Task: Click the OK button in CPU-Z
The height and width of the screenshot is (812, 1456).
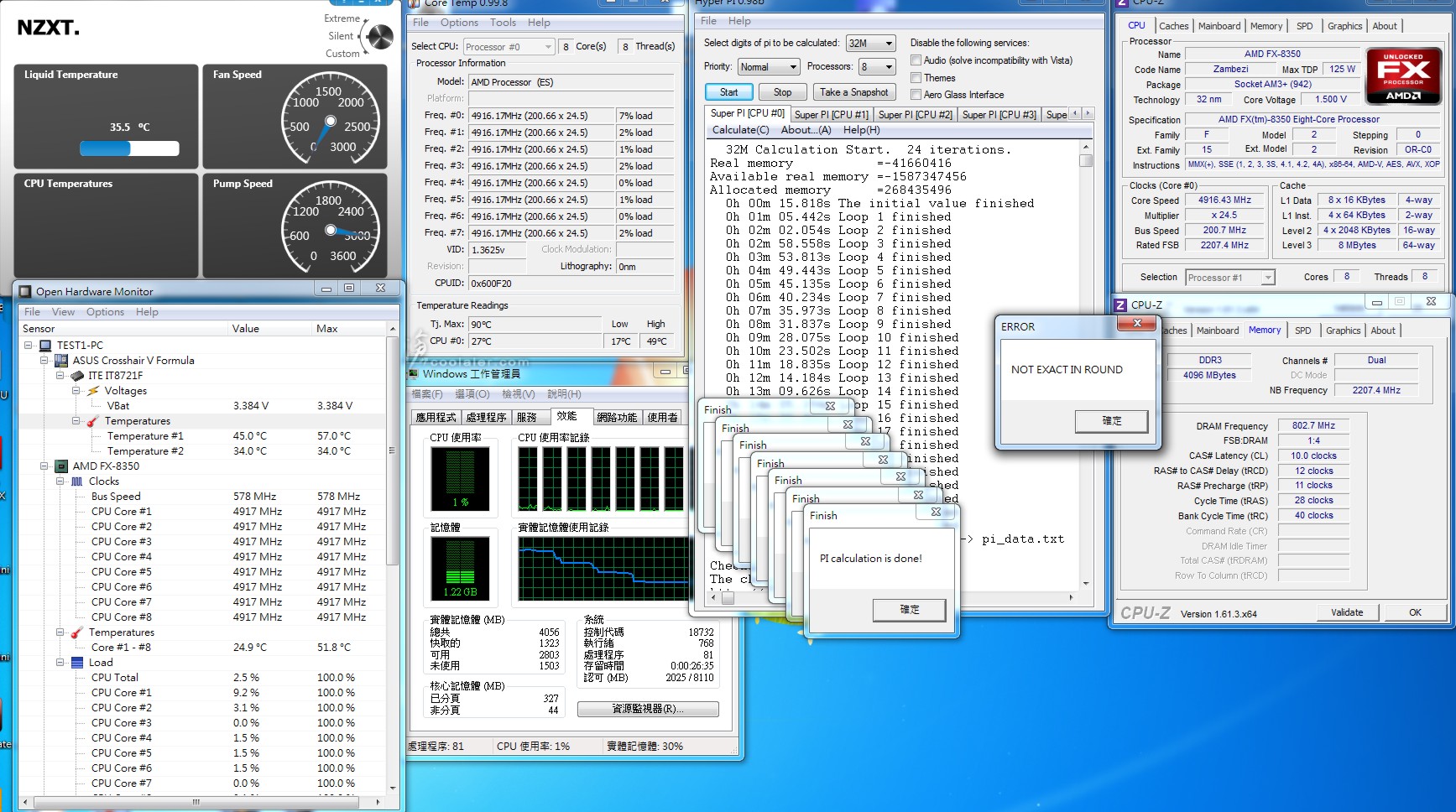Action: pyautogui.click(x=1415, y=612)
